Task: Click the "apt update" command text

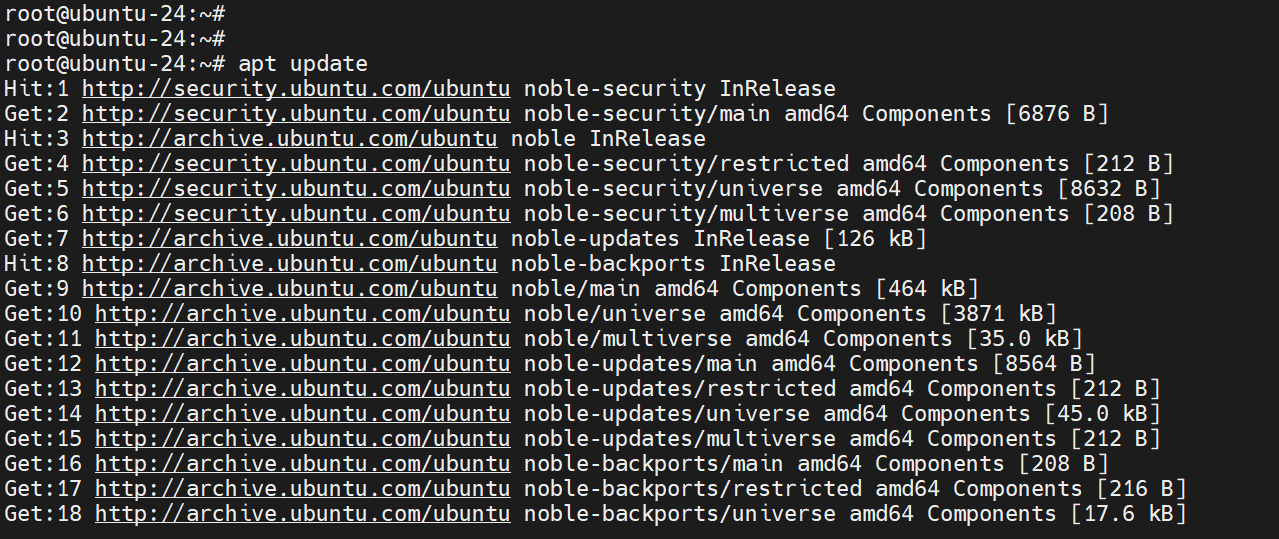Action: 303,63
